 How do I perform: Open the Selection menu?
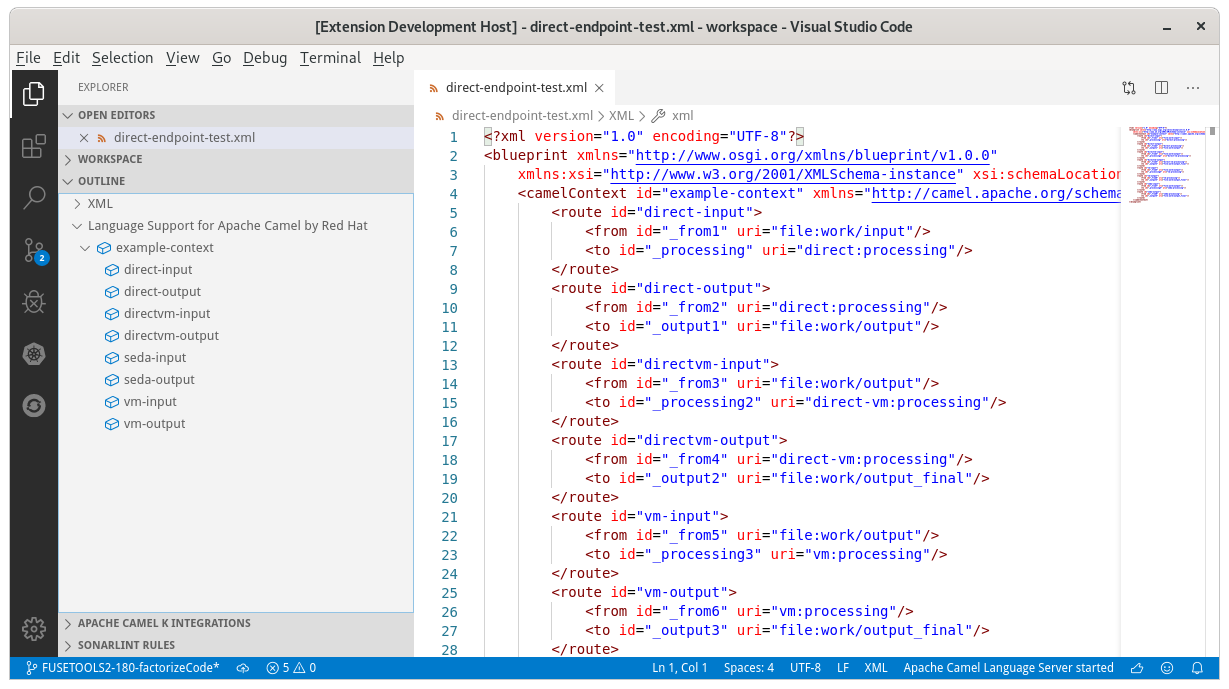tap(122, 58)
